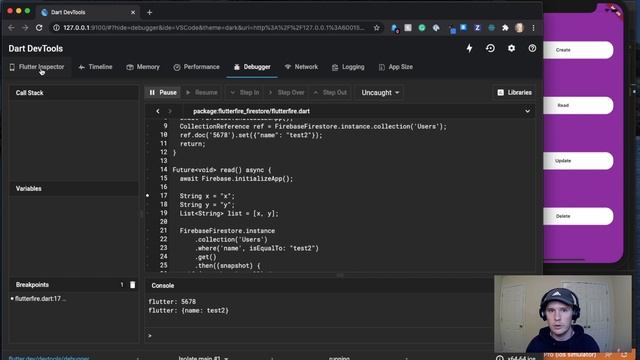Click the line 14 read() function declaration
Viewport: 640px width, 360px height.
coord(222,170)
